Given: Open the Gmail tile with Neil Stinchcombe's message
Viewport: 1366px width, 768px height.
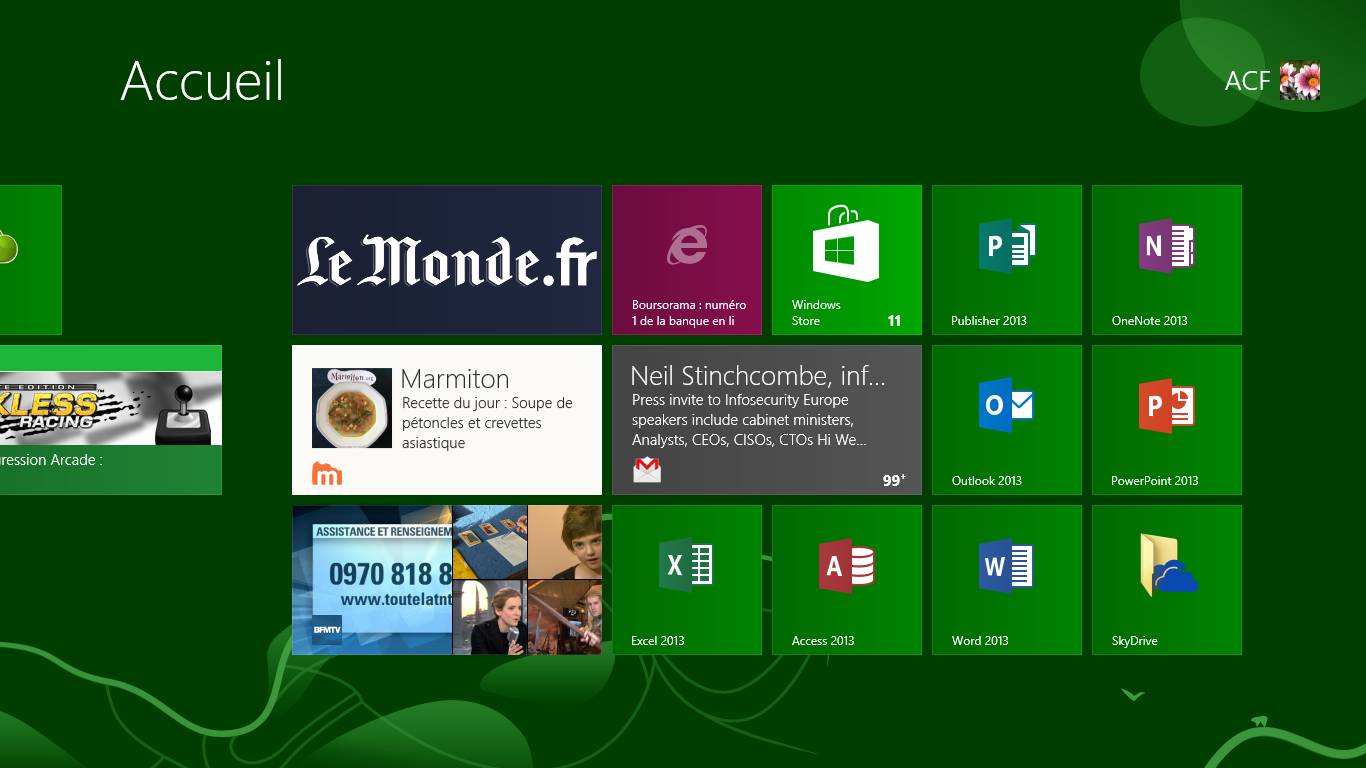Looking at the screenshot, I should (x=767, y=420).
